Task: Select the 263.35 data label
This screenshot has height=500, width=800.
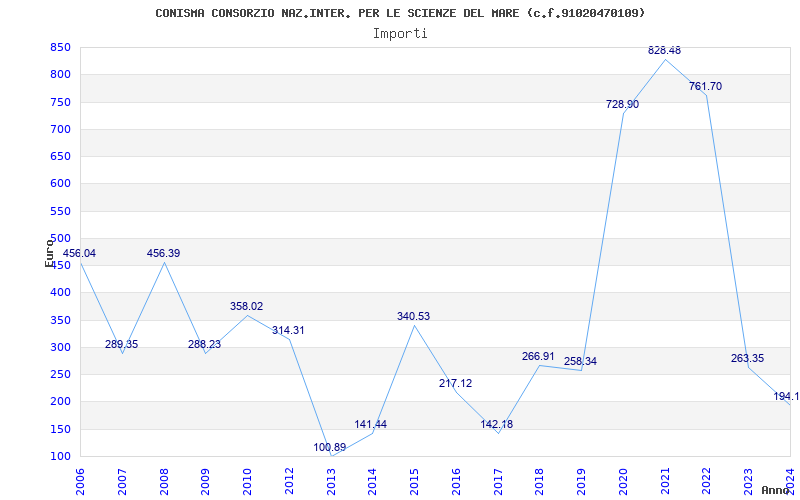Action: (747, 359)
